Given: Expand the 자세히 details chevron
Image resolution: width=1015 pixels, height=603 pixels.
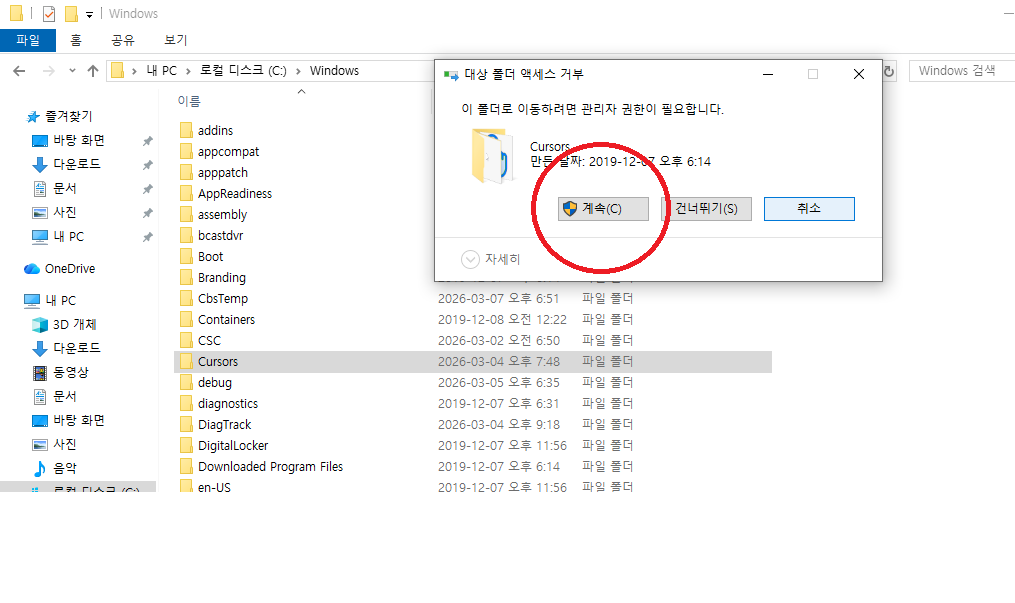Looking at the screenshot, I should (470, 259).
